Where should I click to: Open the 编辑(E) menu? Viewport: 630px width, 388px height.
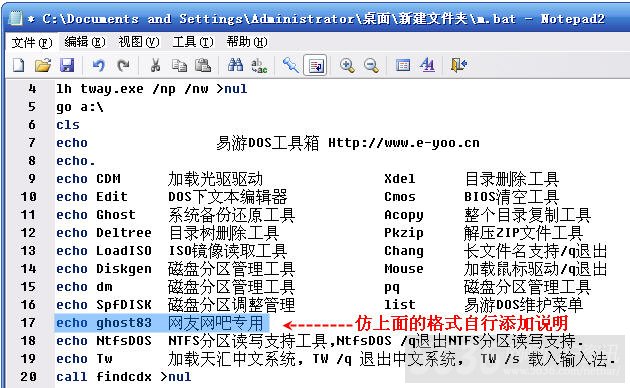pyautogui.click(x=85, y=42)
